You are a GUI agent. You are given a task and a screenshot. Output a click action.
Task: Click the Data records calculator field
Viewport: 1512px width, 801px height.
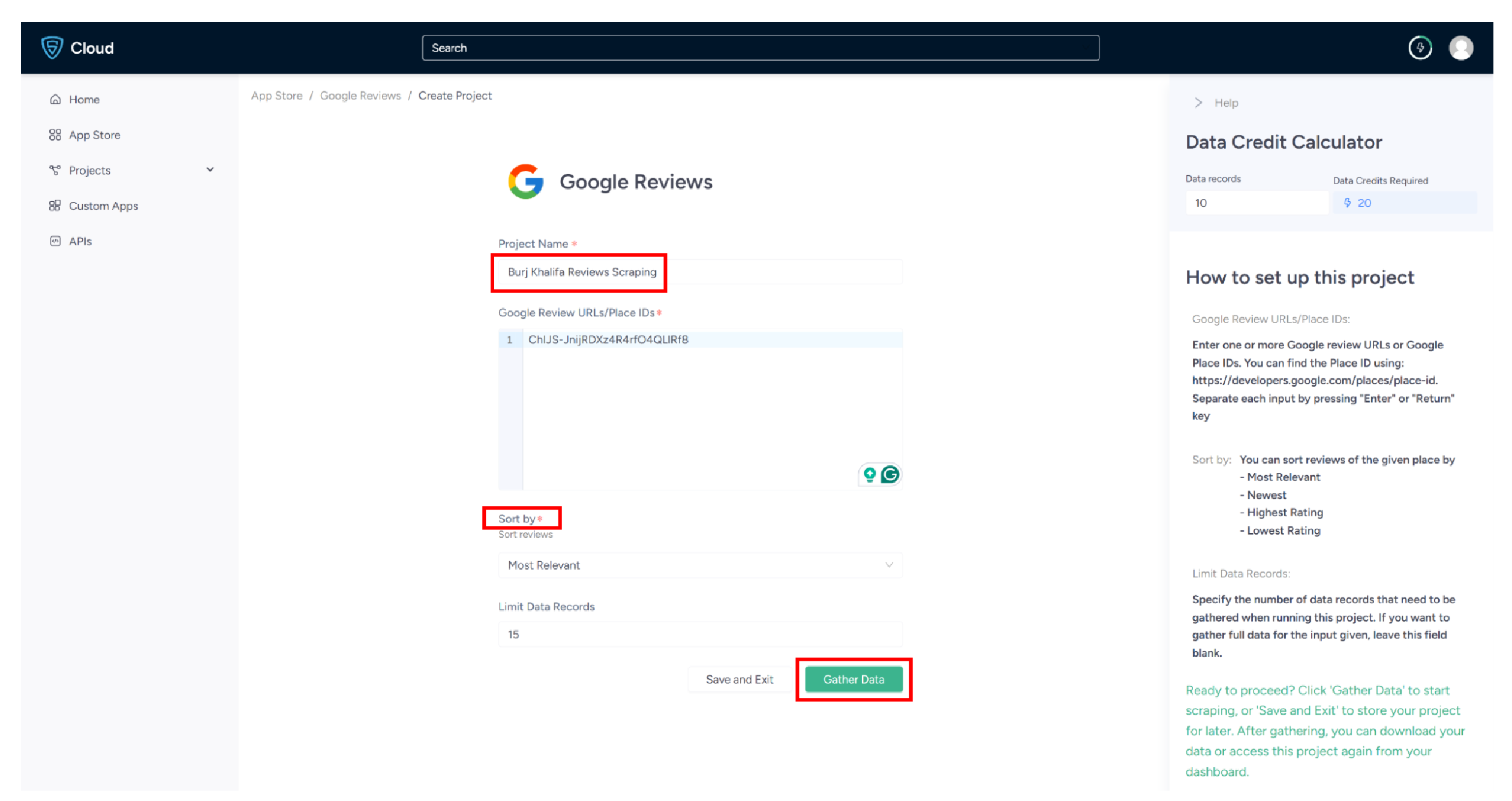click(1257, 203)
